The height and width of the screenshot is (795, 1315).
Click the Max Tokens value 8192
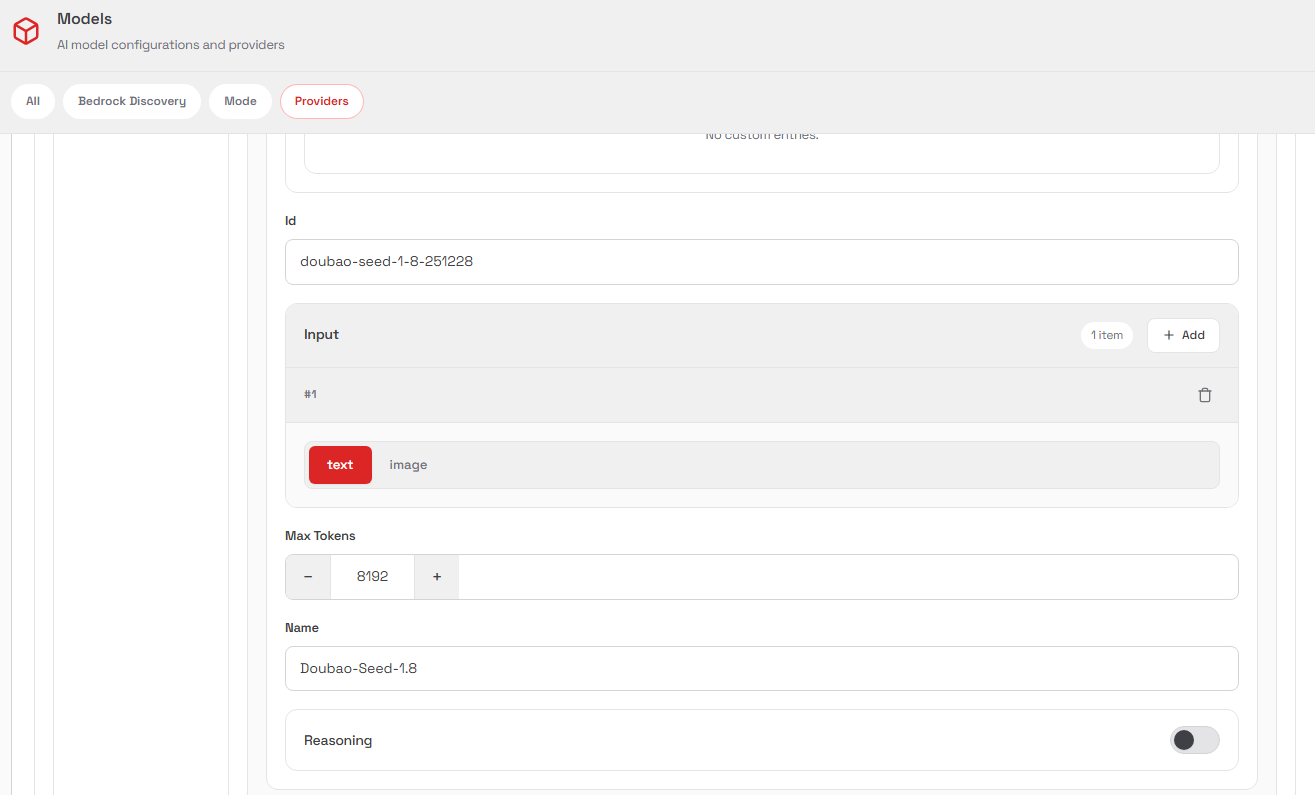click(372, 577)
